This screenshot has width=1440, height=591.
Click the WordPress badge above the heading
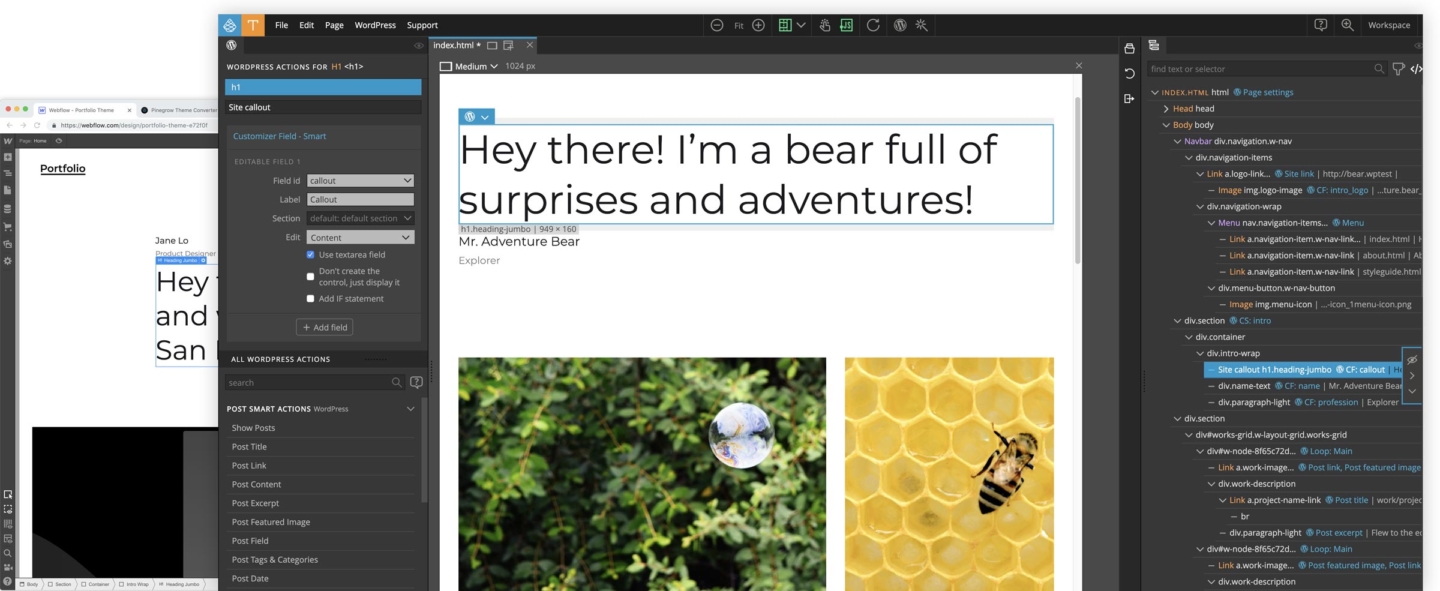coord(470,117)
